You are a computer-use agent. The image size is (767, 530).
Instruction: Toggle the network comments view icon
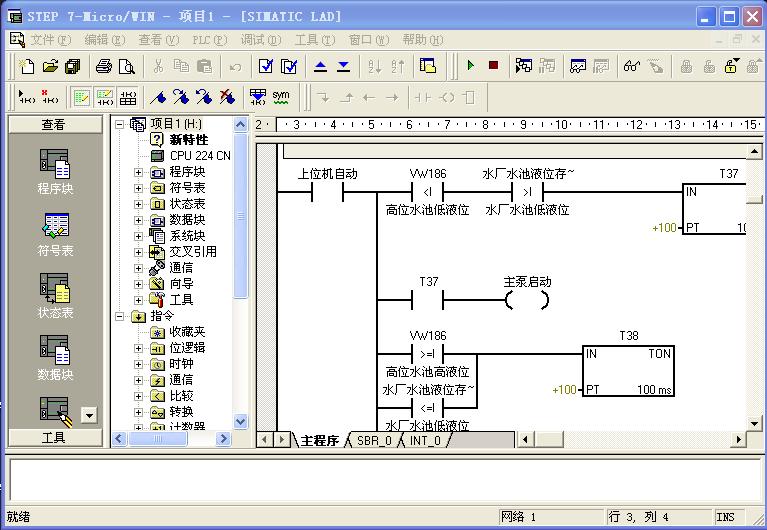pos(104,97)
